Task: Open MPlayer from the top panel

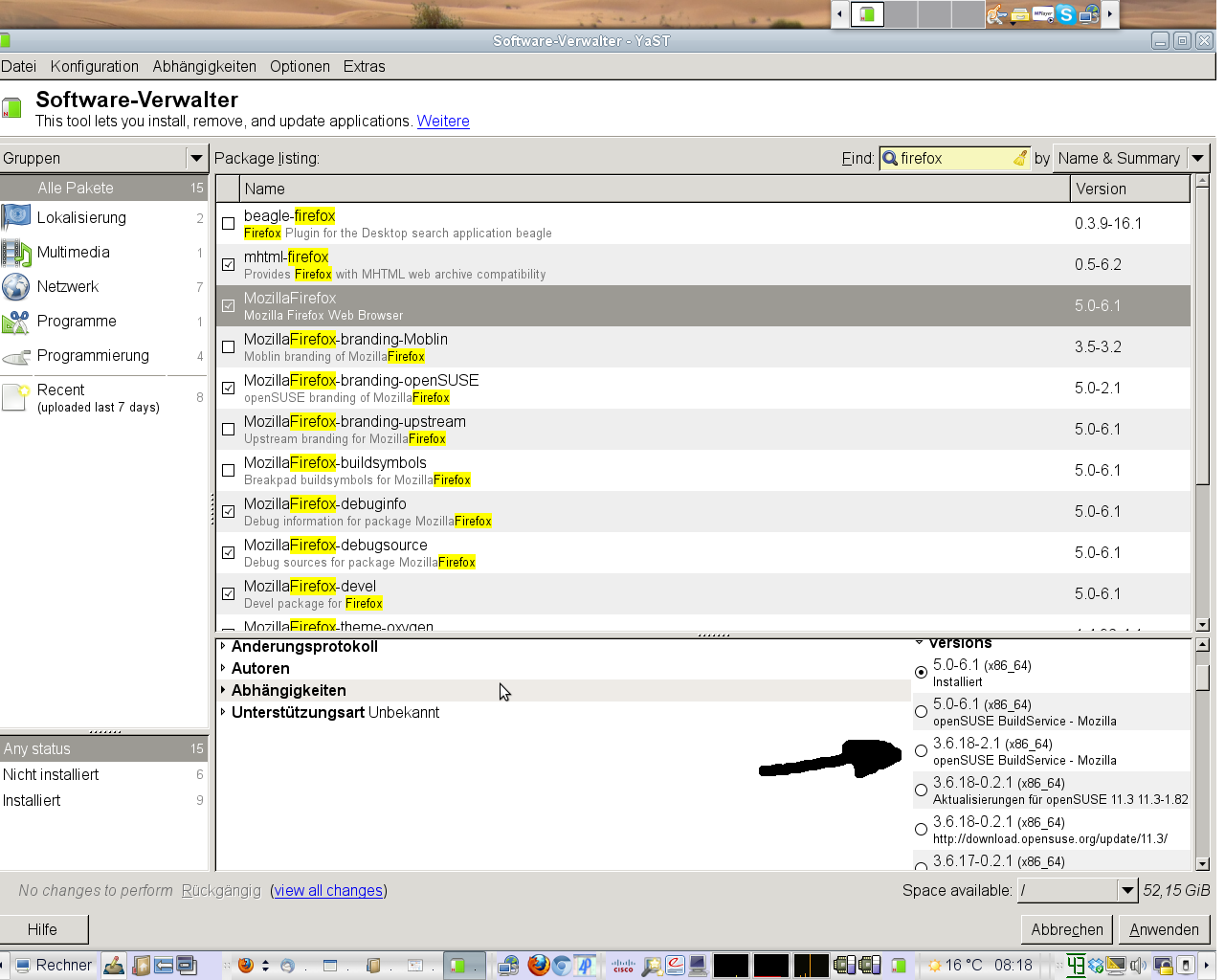Action: pyautogui.click(x=1043, y=14)
